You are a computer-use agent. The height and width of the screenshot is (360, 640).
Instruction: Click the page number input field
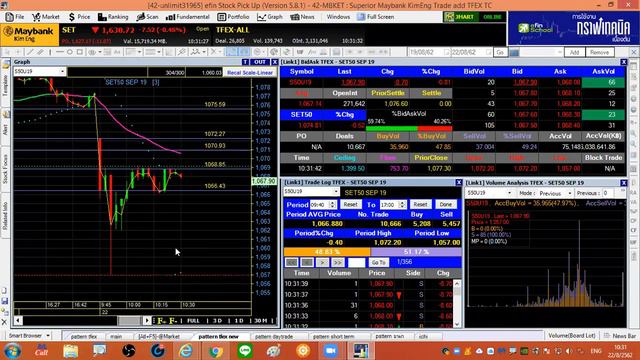pos(356,262)
